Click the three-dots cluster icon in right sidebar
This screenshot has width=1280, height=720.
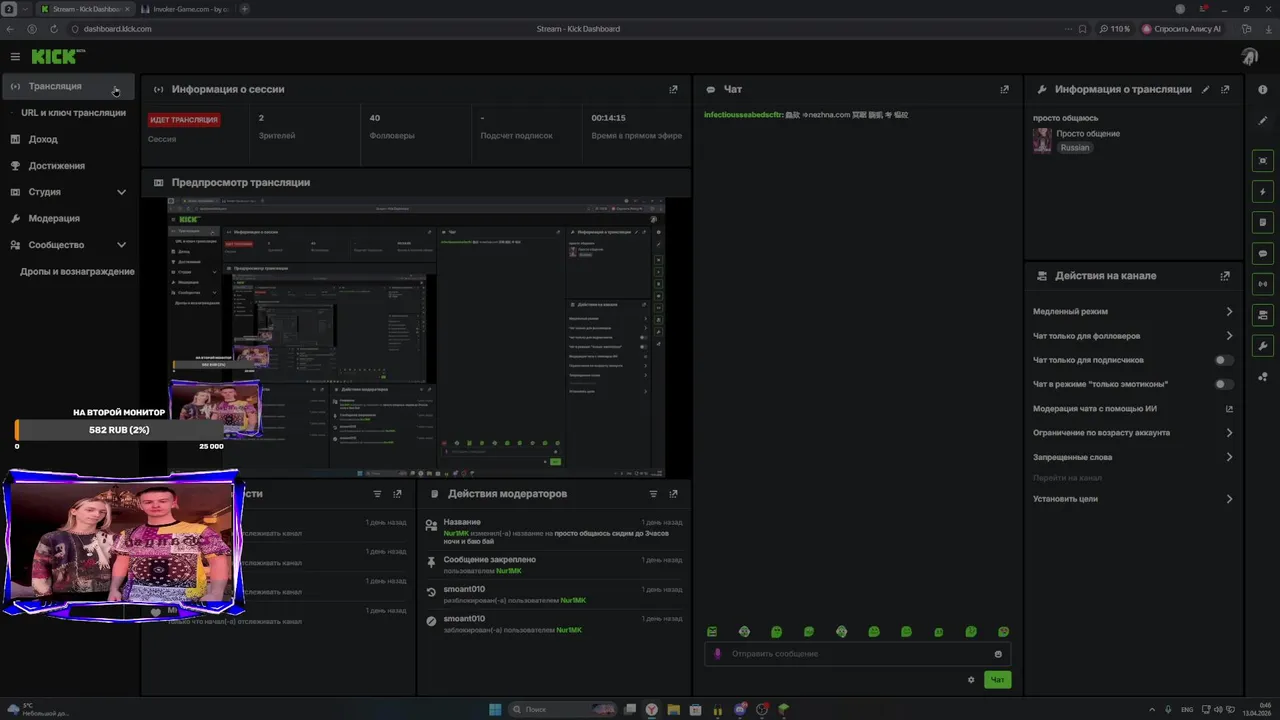point(1263,377)
